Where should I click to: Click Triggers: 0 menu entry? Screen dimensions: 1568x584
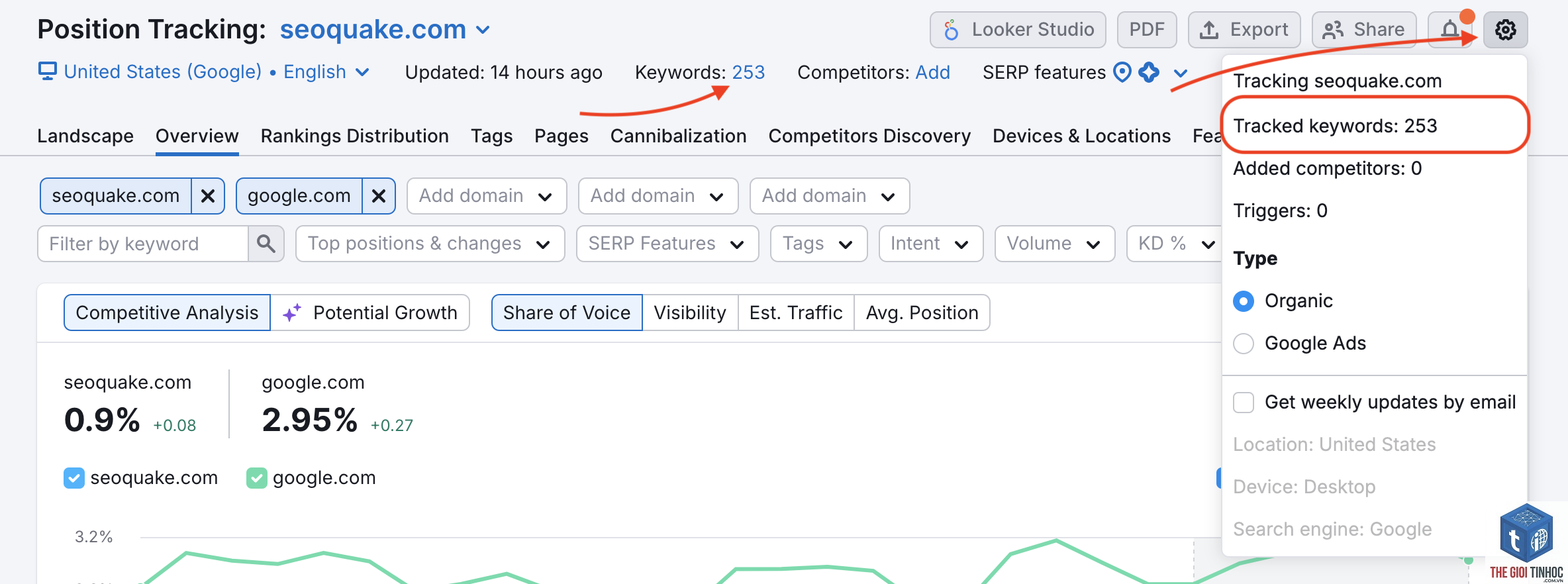click(1280, 211)
